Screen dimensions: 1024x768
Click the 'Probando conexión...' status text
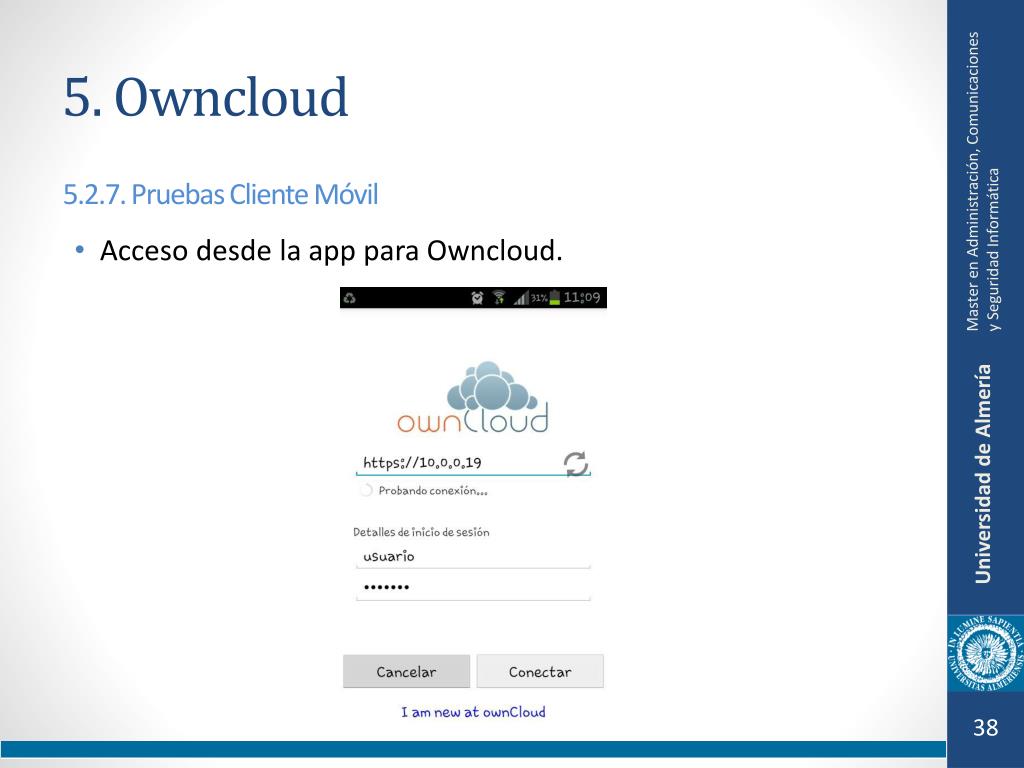point(433,490)
